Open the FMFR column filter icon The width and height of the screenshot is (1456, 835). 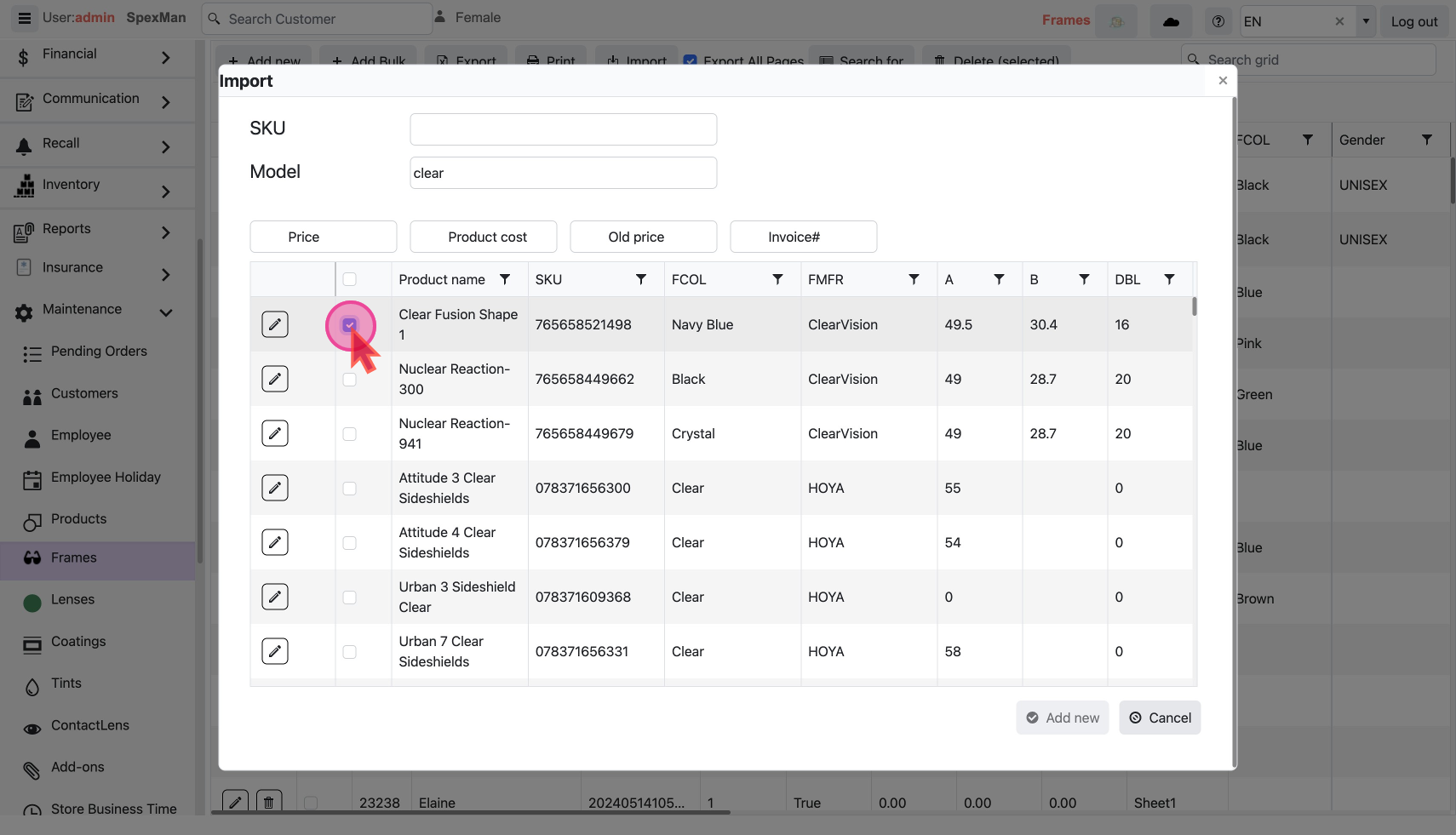pos(914,279)
